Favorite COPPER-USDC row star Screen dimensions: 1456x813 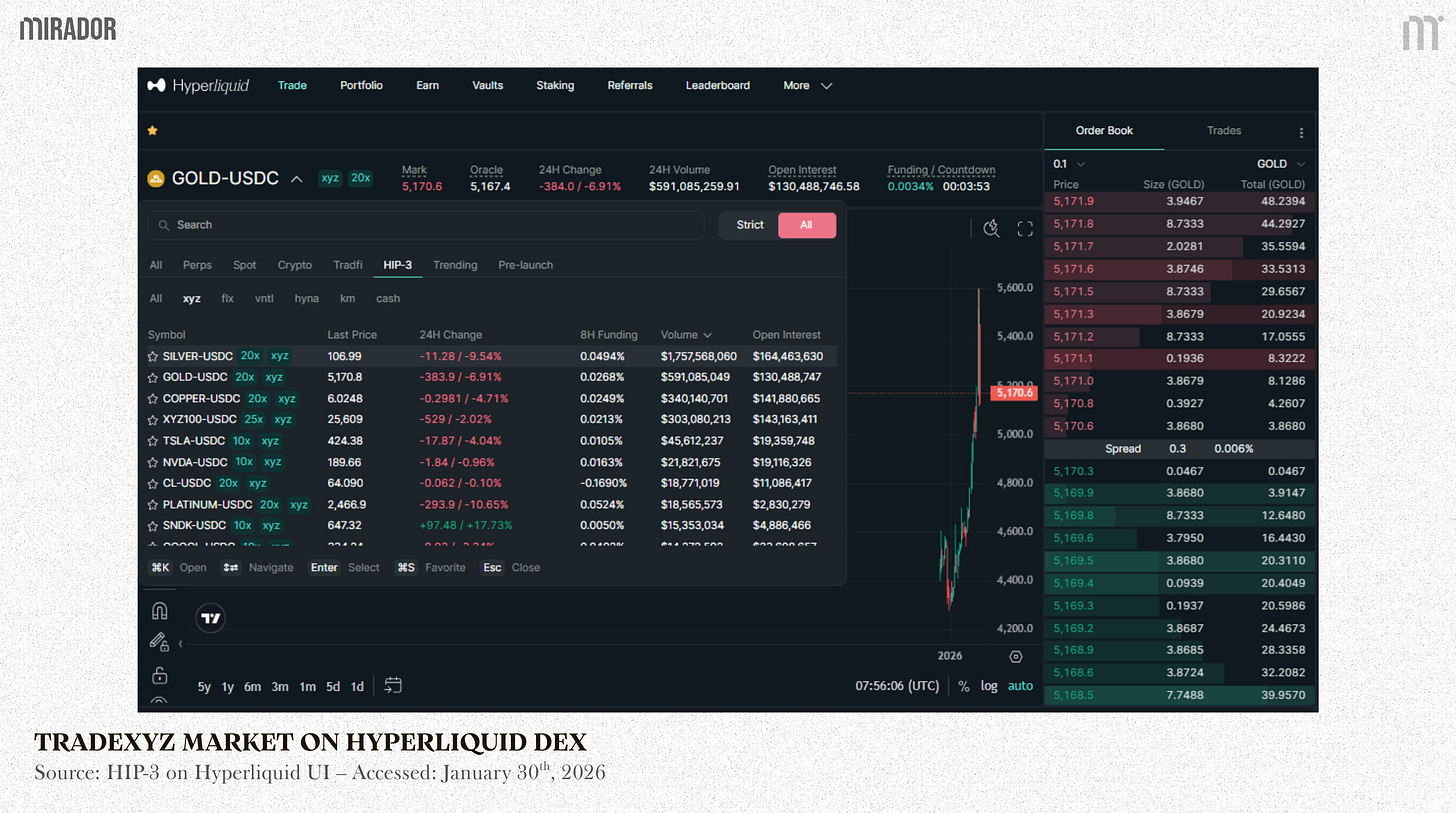(153, 398)
